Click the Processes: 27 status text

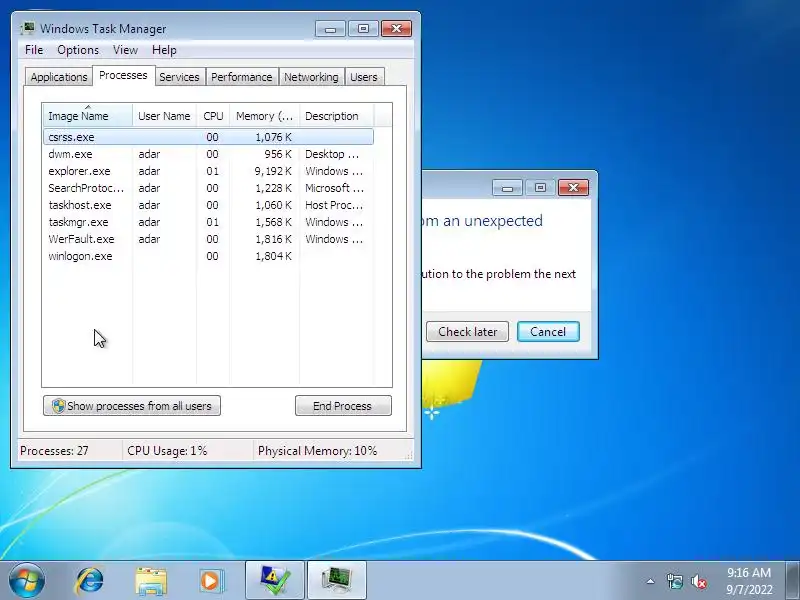click(x=54, y=451)
